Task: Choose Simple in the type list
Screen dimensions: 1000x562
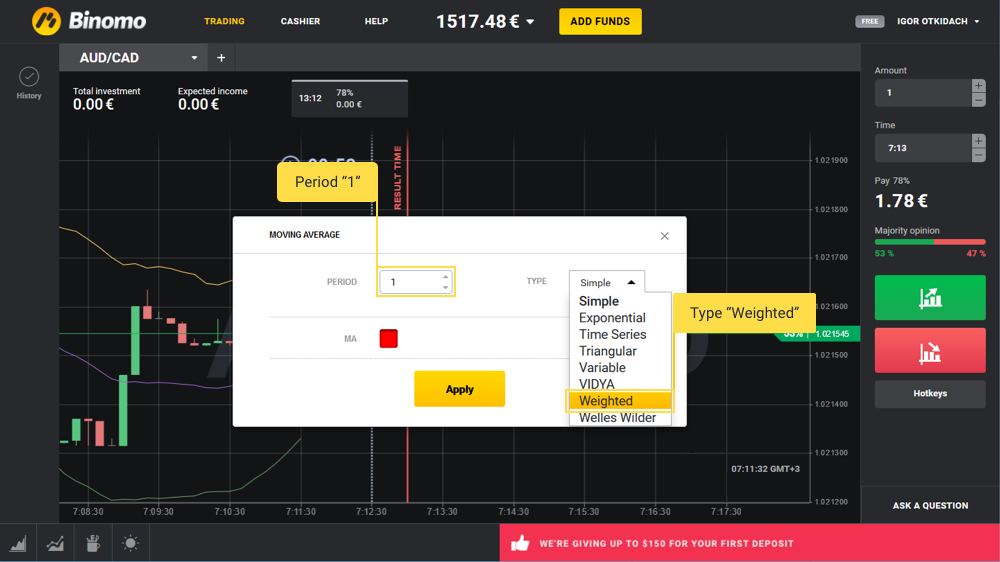Action: (599, 301)
